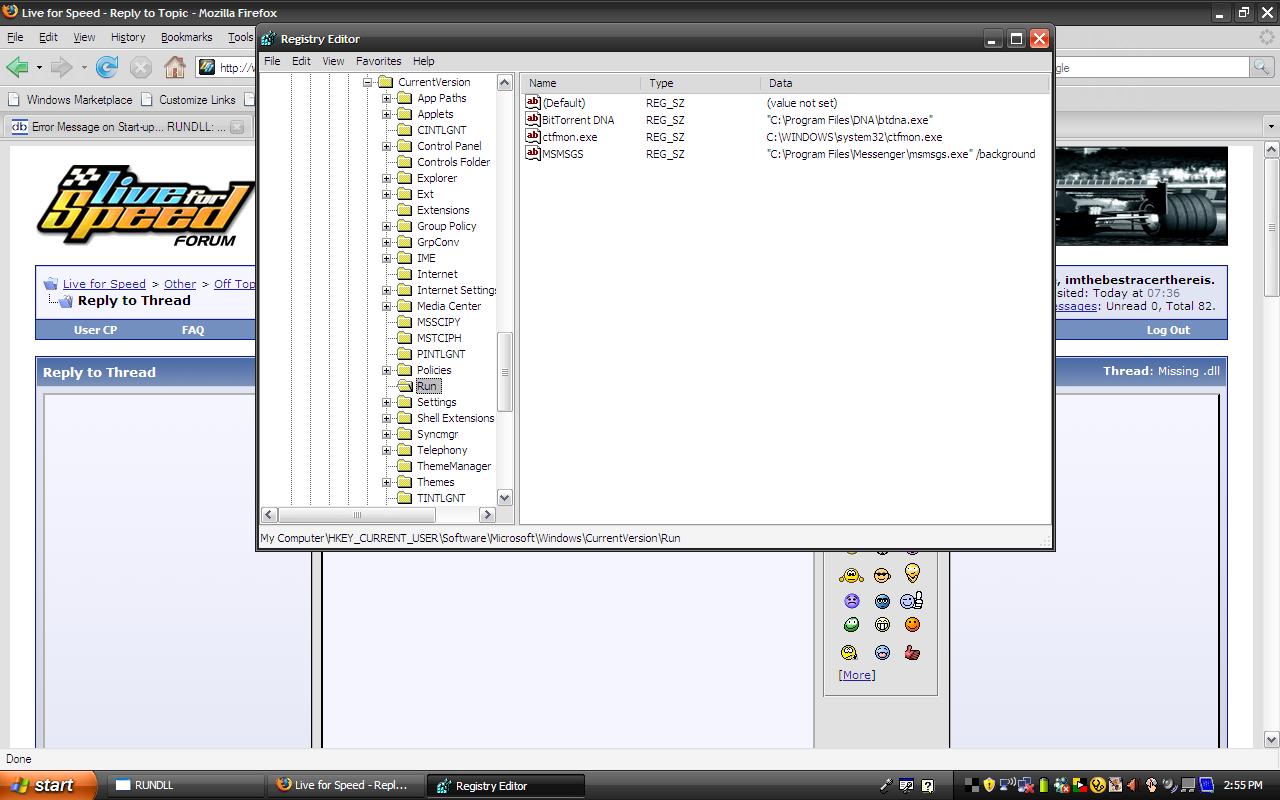This screenshot has height=800, width=1280.
Task: Expand the Policies registry key
Action: (386, 370)
